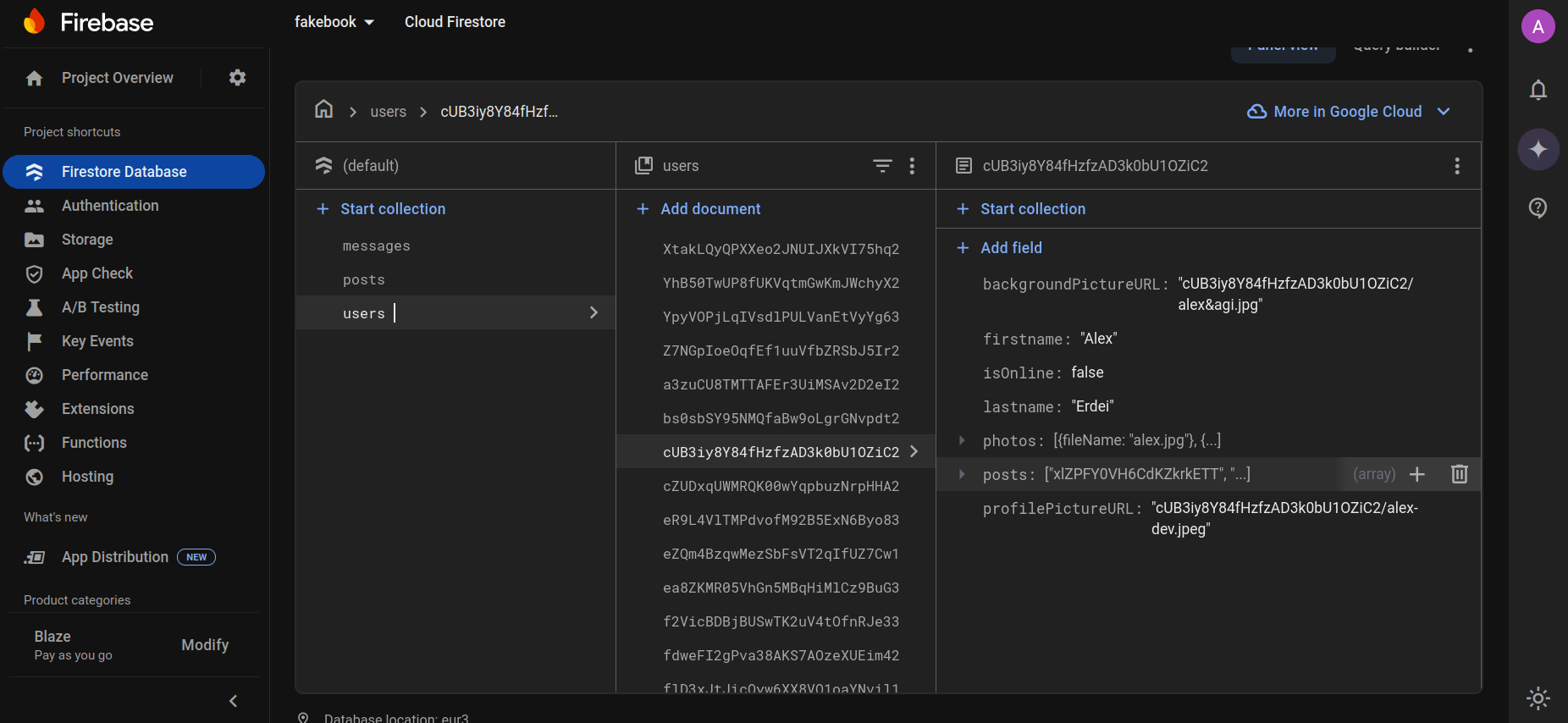Select document cZUDxqUWMRQK00wYqpbuzNrpHHA2

click(x=781, y=486)
